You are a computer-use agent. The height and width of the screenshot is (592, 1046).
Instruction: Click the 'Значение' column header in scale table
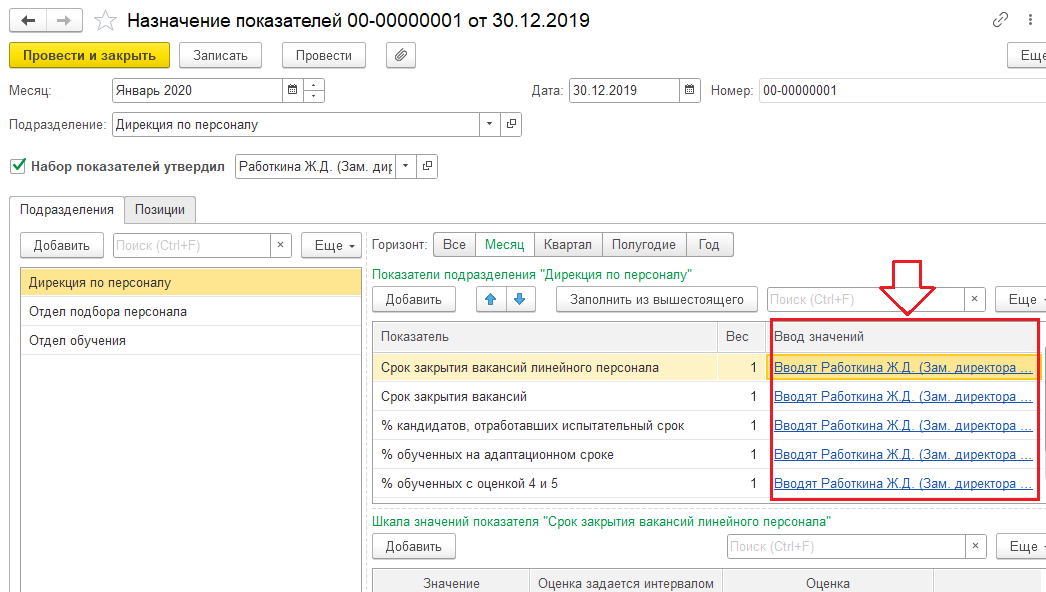[451, 582]
